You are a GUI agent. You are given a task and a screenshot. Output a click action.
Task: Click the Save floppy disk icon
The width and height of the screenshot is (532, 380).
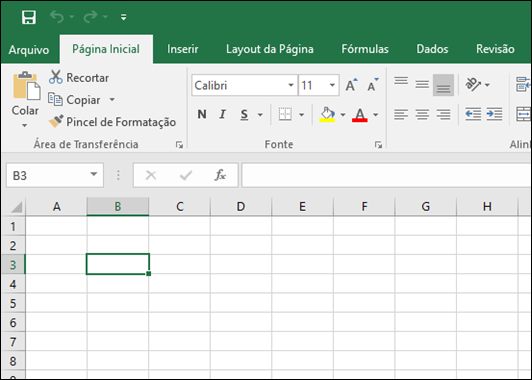[x=29, y=17]
